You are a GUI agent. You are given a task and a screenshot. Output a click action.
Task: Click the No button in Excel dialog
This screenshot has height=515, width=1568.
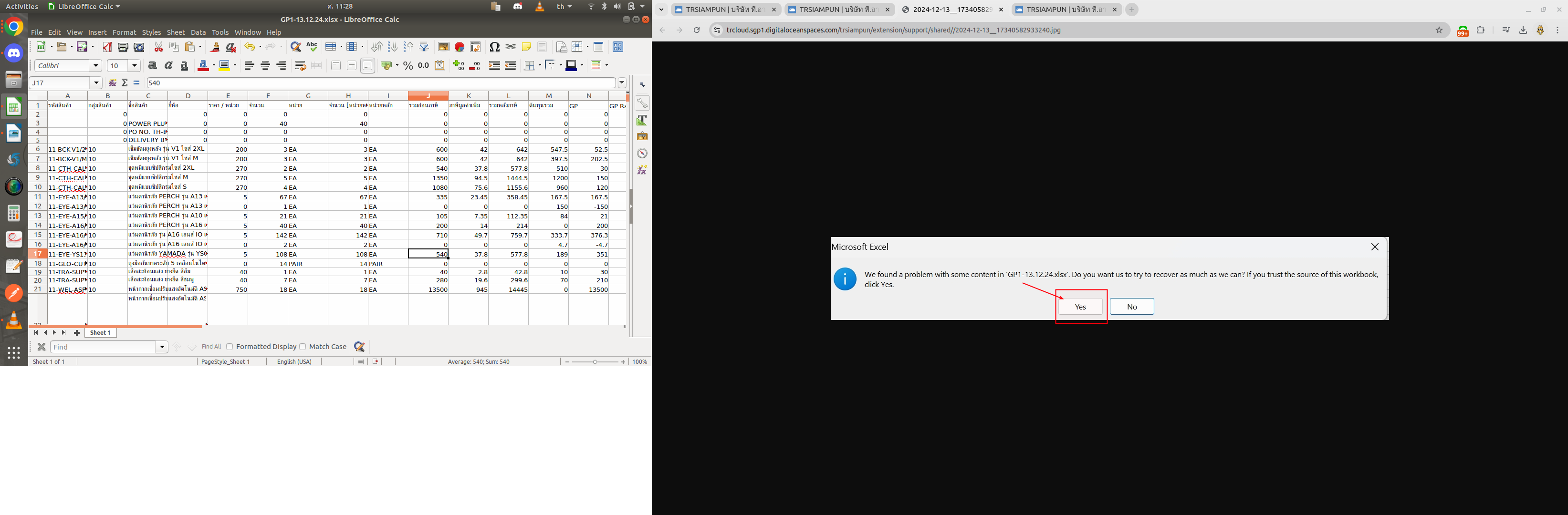tap(1131, 307)
